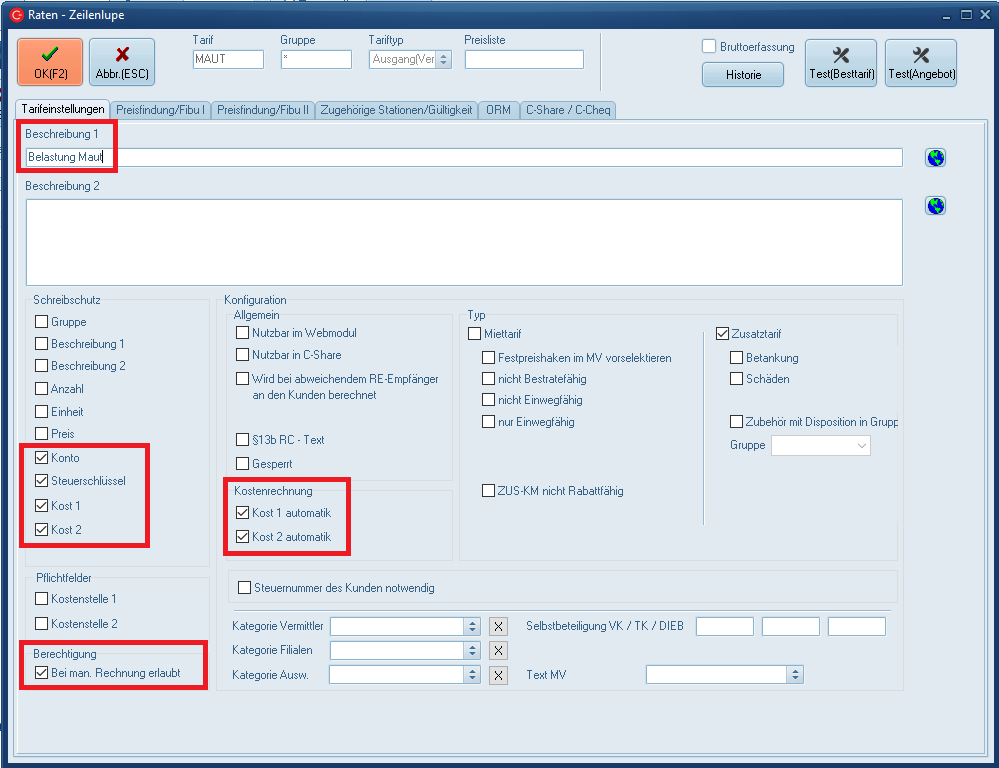Toggle the Kost 1 automatik checkbox
Viewport: 999px width, 768px height.
point(243,513)
